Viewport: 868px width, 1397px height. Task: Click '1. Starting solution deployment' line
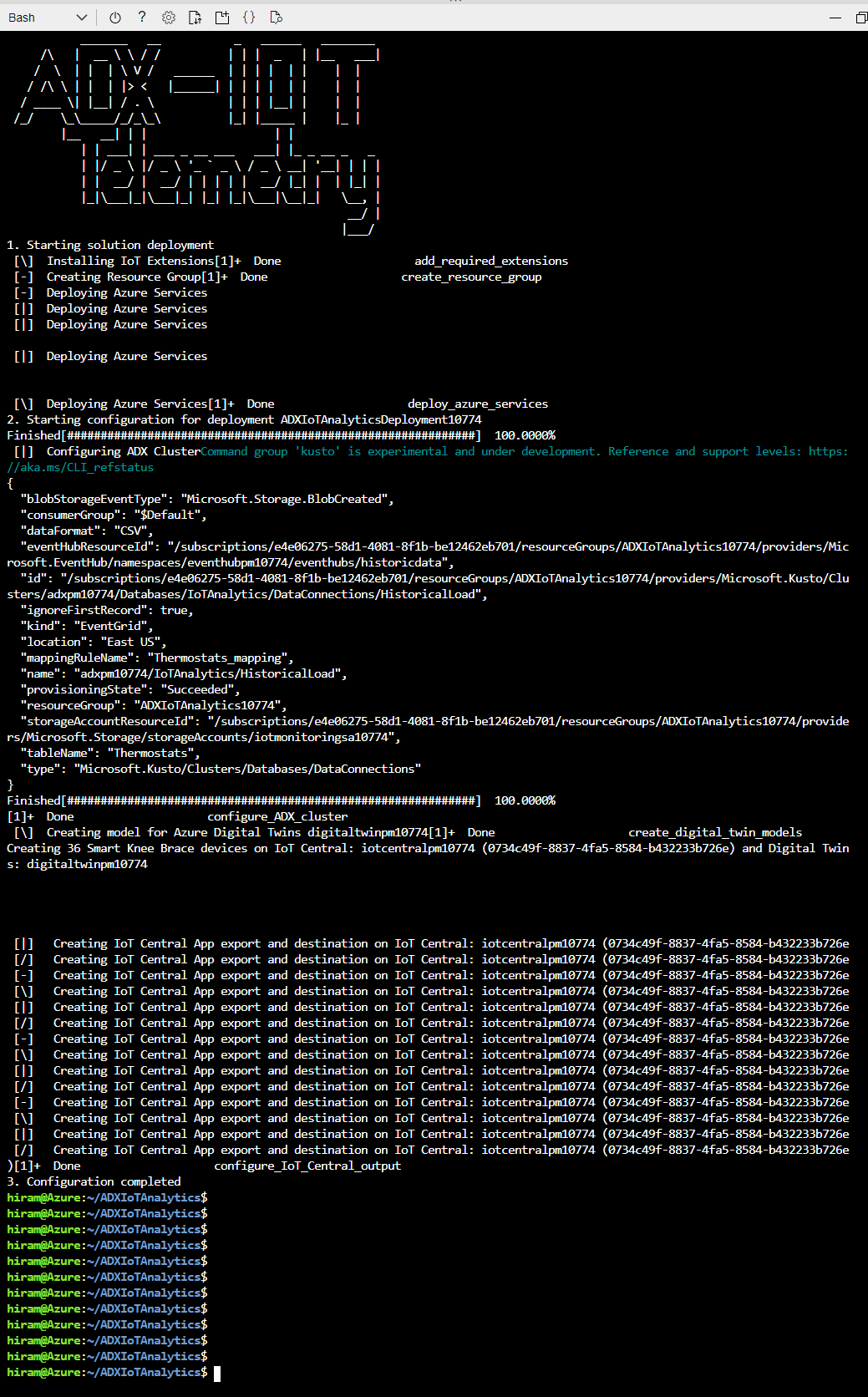point(110,245)
